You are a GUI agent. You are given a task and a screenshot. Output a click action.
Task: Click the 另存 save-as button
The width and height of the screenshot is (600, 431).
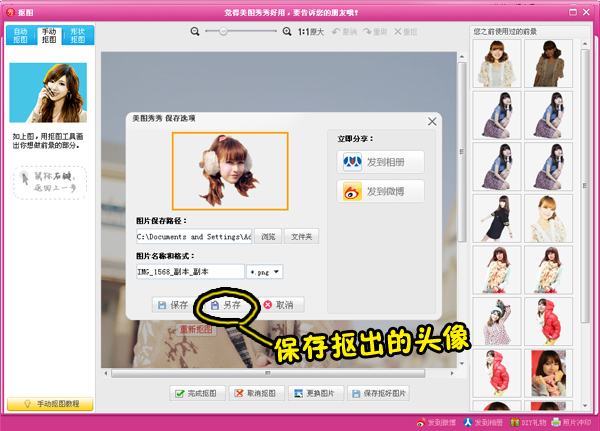coord(226,304)
